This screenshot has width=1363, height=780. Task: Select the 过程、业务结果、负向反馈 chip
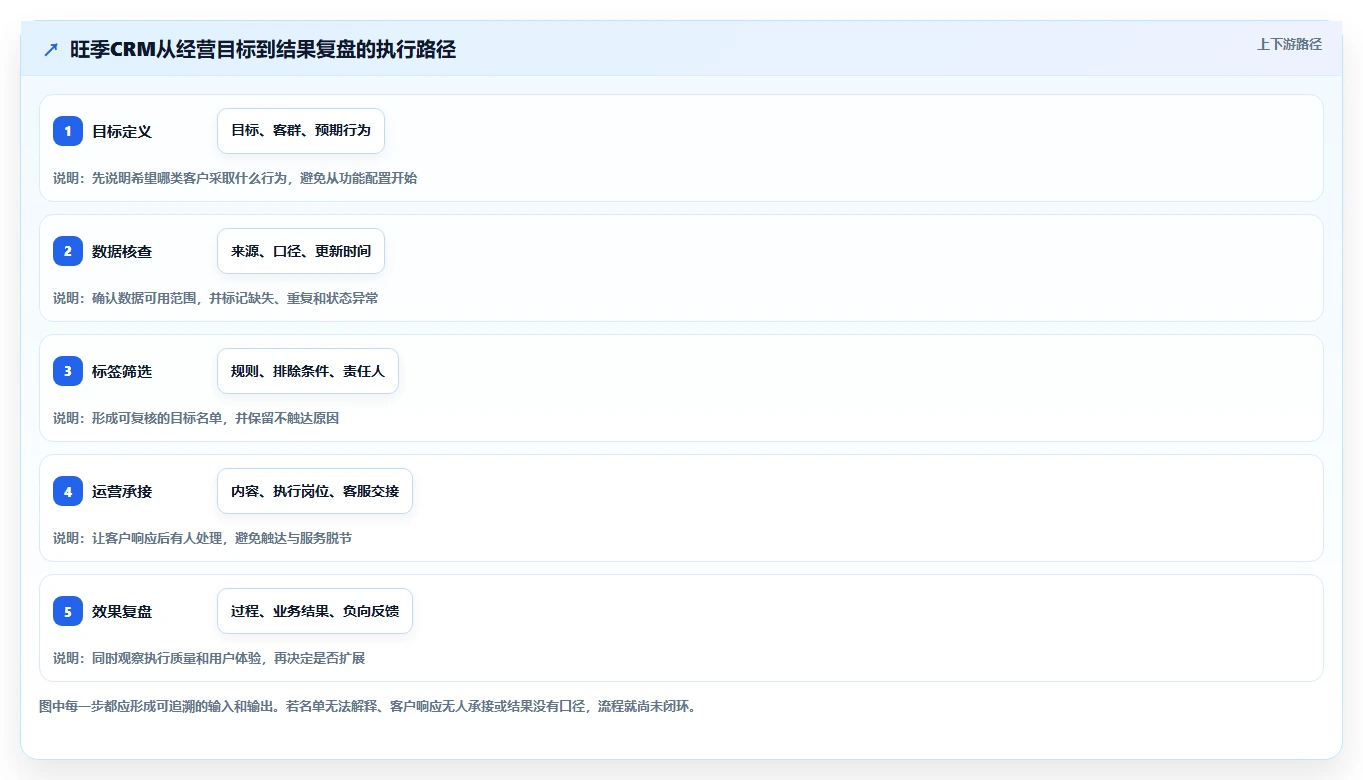315,611
